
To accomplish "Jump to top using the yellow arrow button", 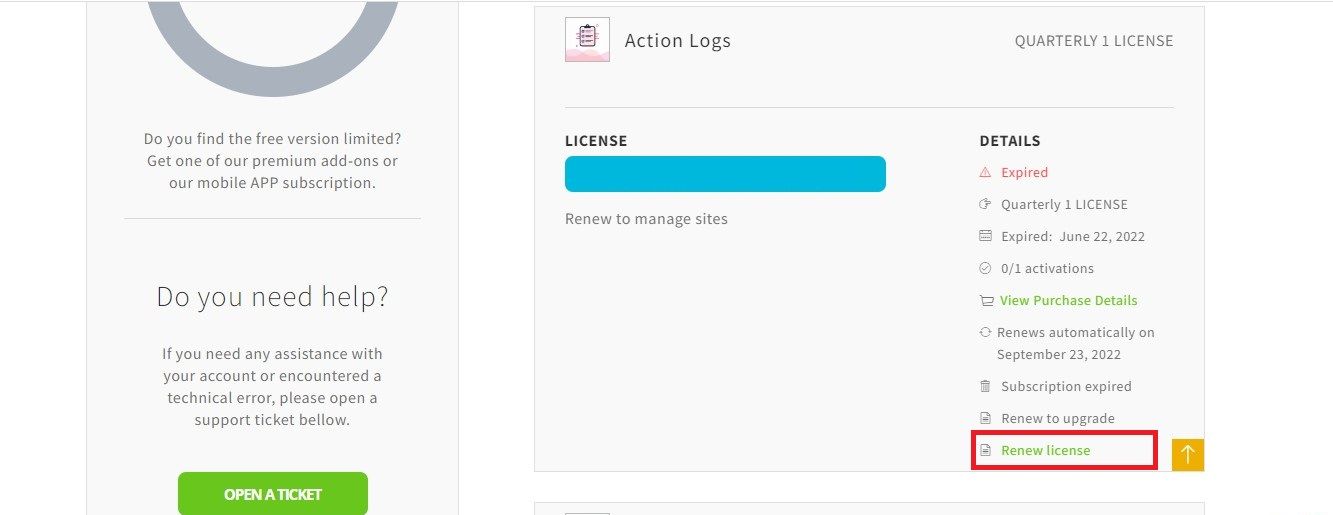I will pyautogui.click(x=1188, y=454).
